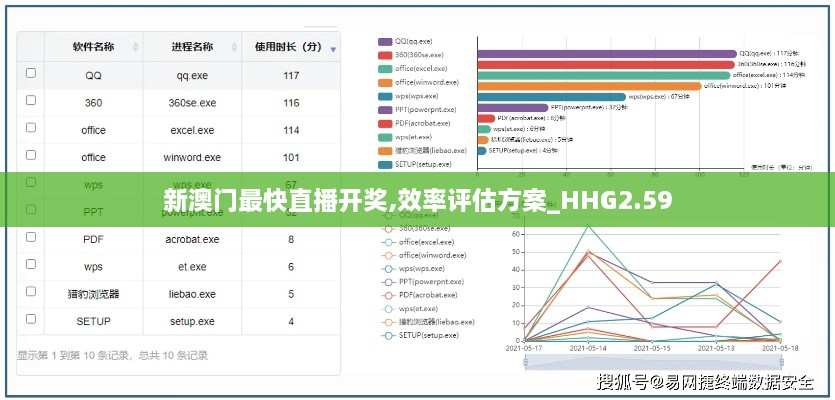
Task: Click the 猎豹浏览器 software name cell
Action: pyautogui.click(x=94, y=294)
